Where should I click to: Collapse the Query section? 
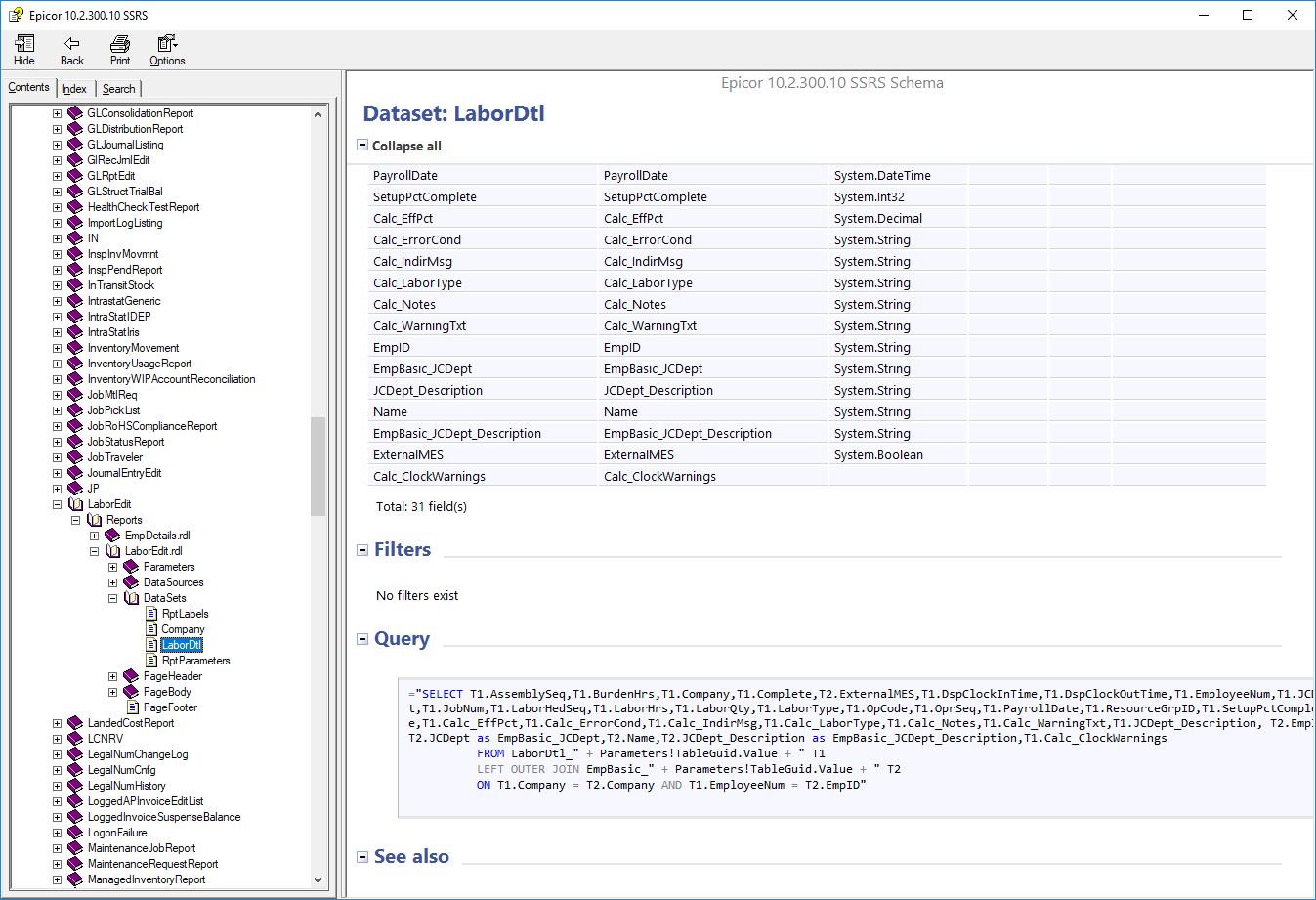click(362, 639)
